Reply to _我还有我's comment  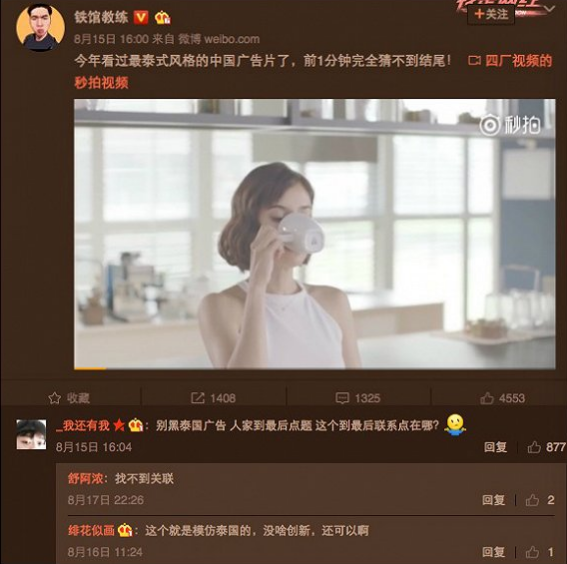[x=495, y=447]
